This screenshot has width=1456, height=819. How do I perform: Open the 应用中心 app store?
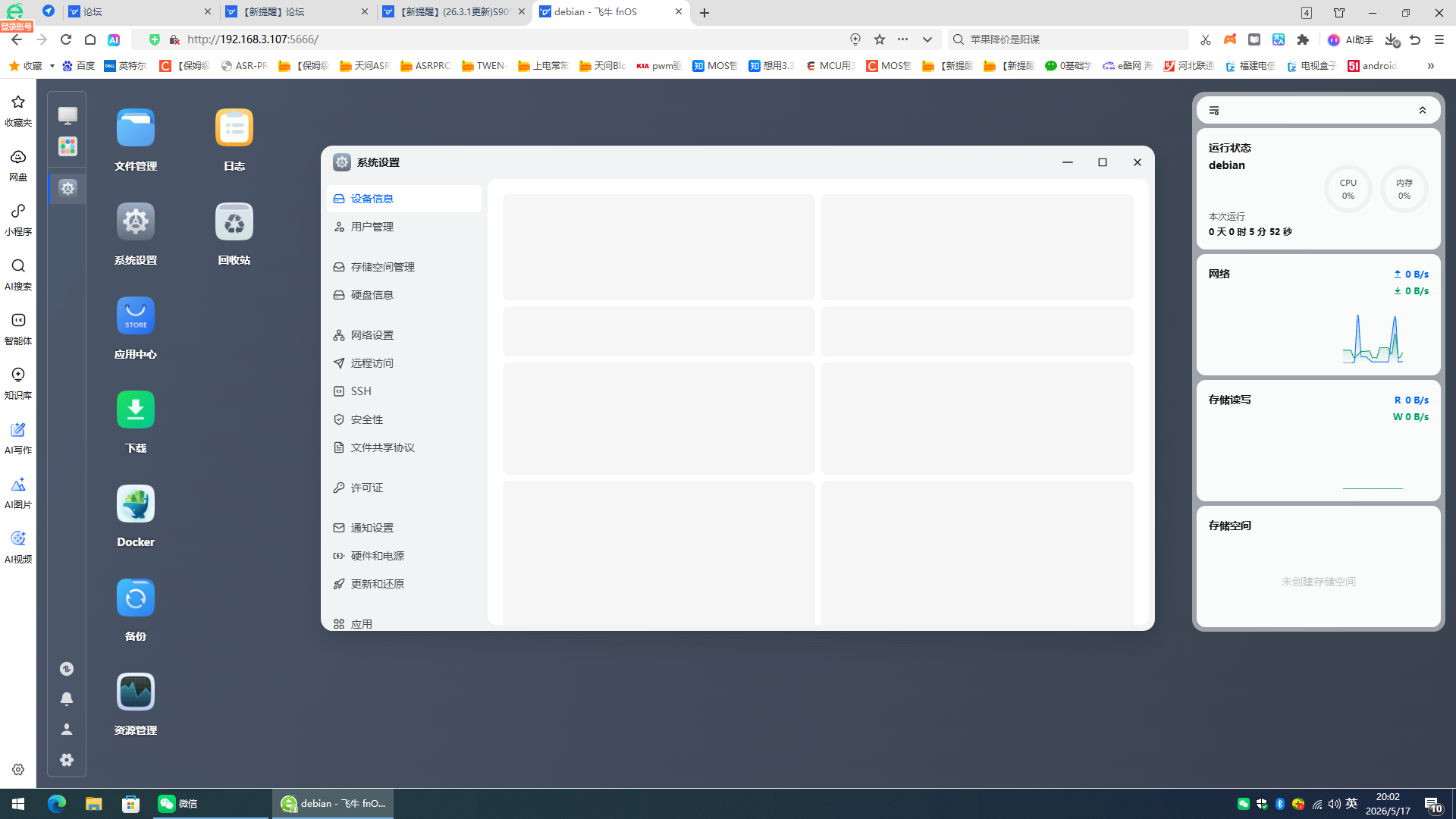point(136,315)
